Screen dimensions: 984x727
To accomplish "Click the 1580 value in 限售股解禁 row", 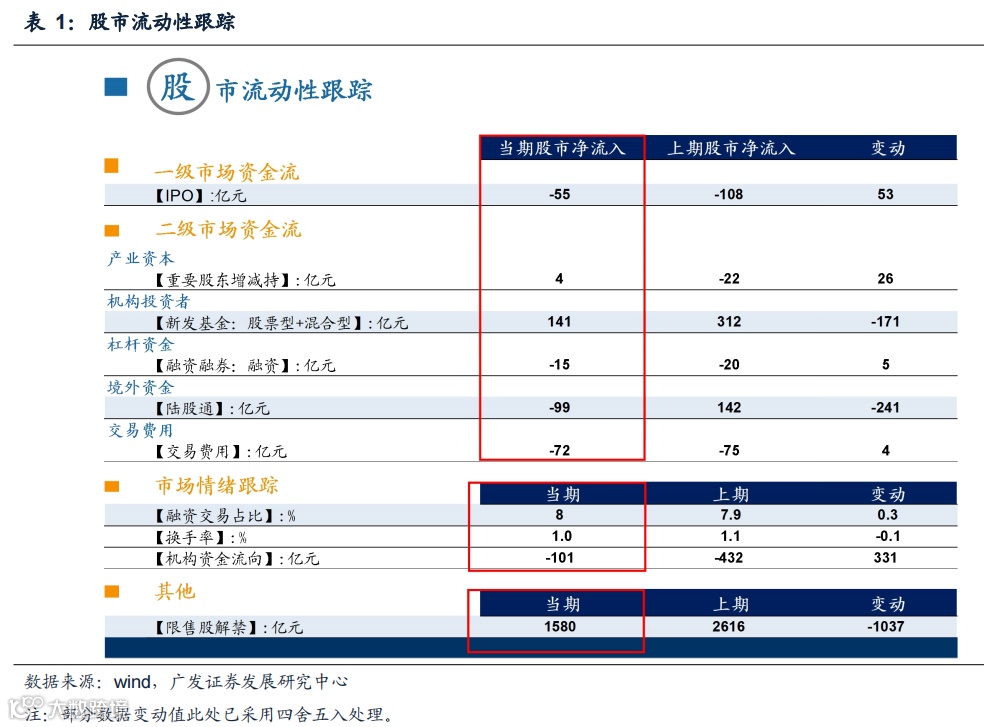I will pyautogui.click(x=560, y=627).
